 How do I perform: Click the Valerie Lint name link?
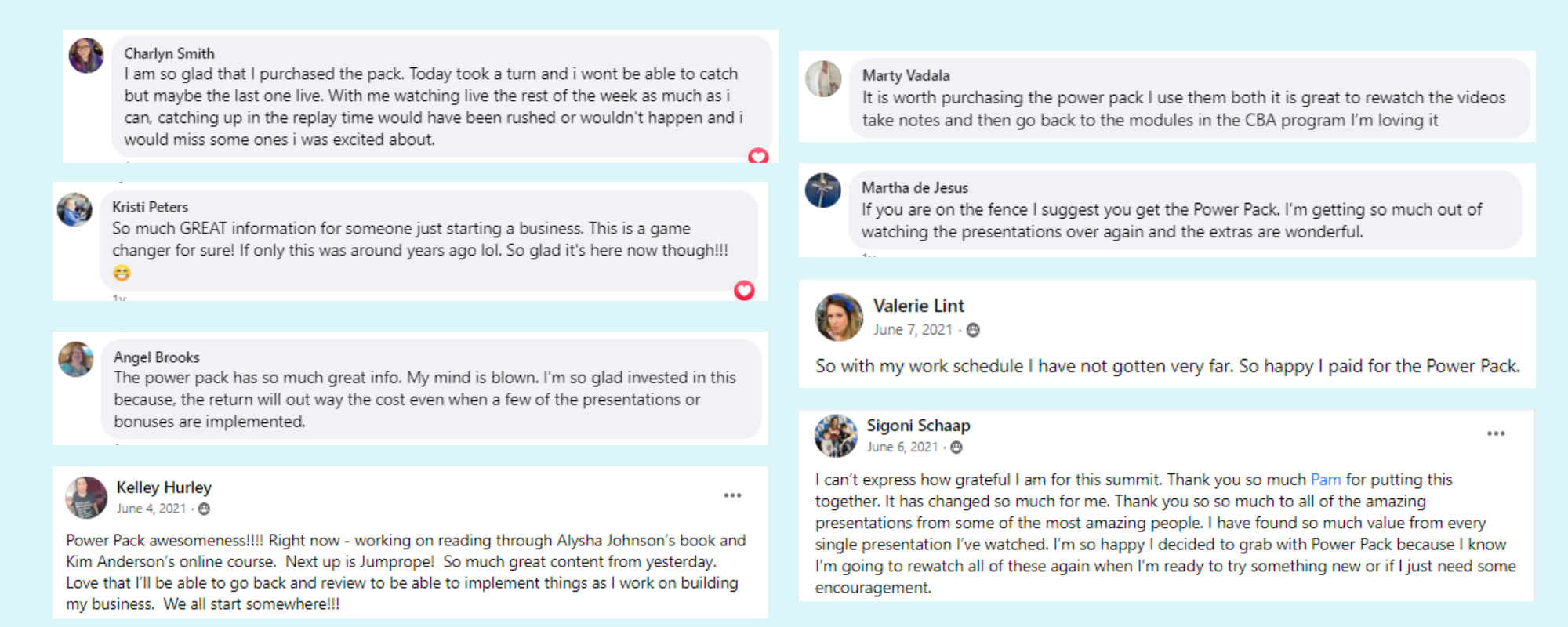click(919, 306)
